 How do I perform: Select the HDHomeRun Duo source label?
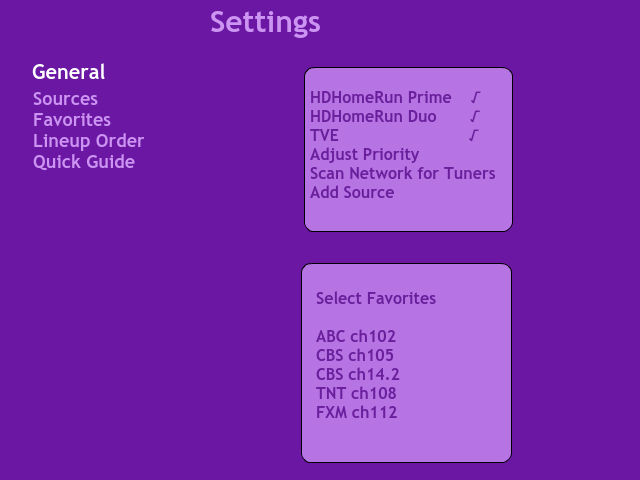[x=373, y=117]
